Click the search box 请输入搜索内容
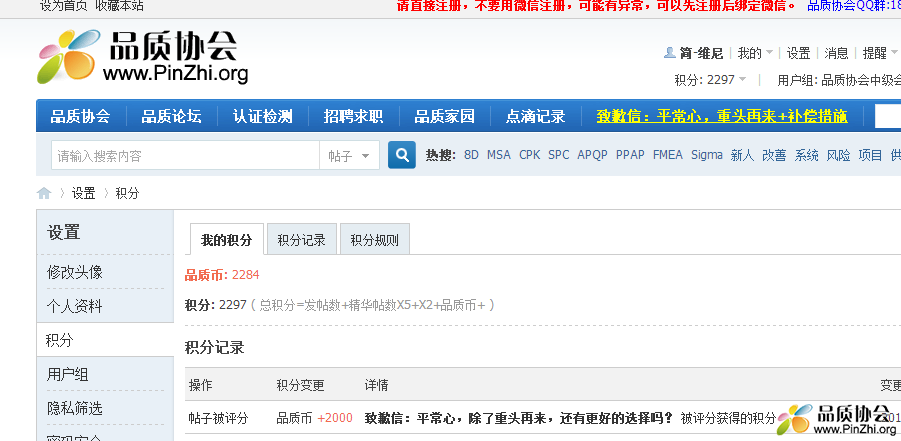Viewport: 901px width, 441px height. [x=185, y=156]
